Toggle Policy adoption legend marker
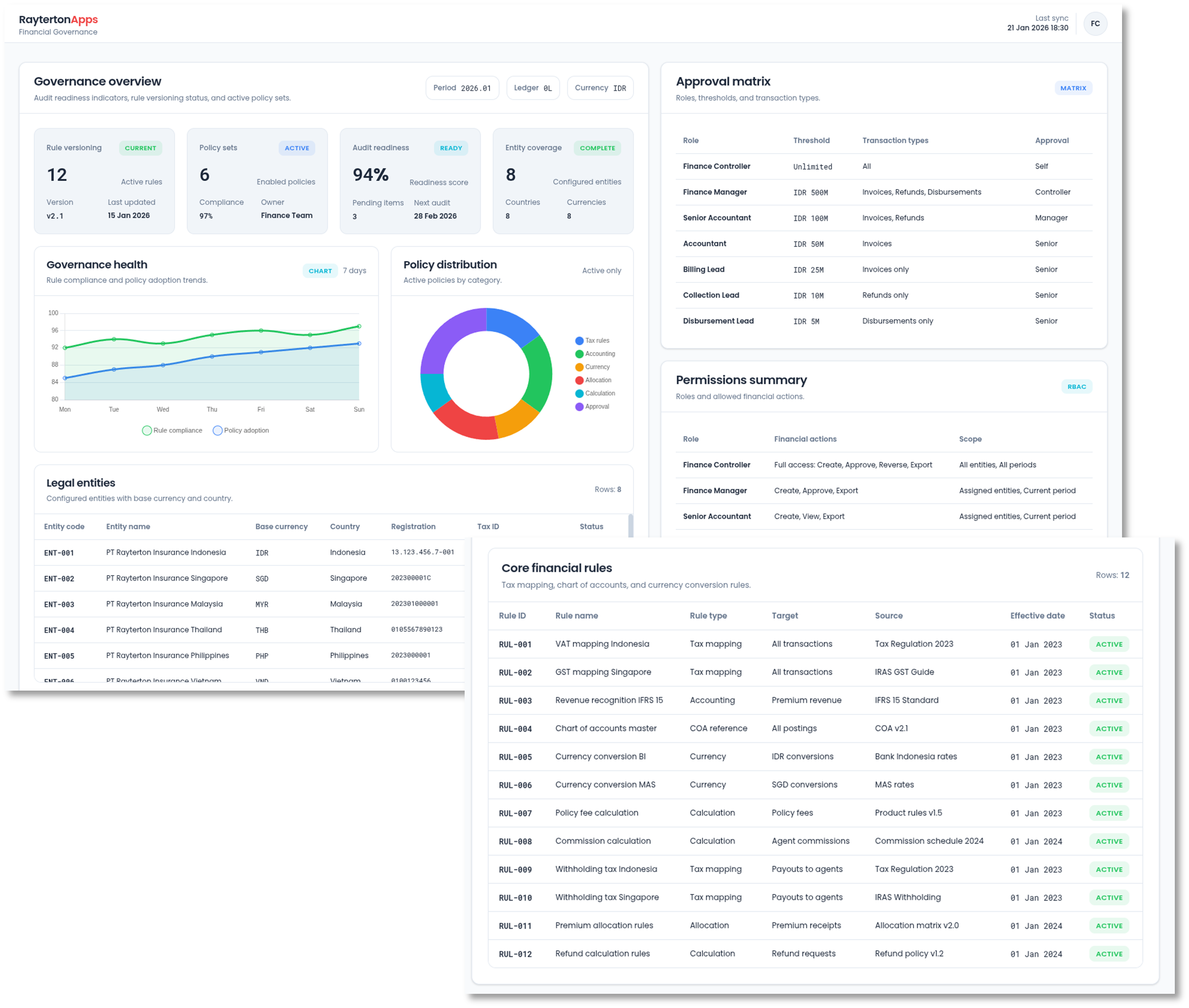 (217, 430)
